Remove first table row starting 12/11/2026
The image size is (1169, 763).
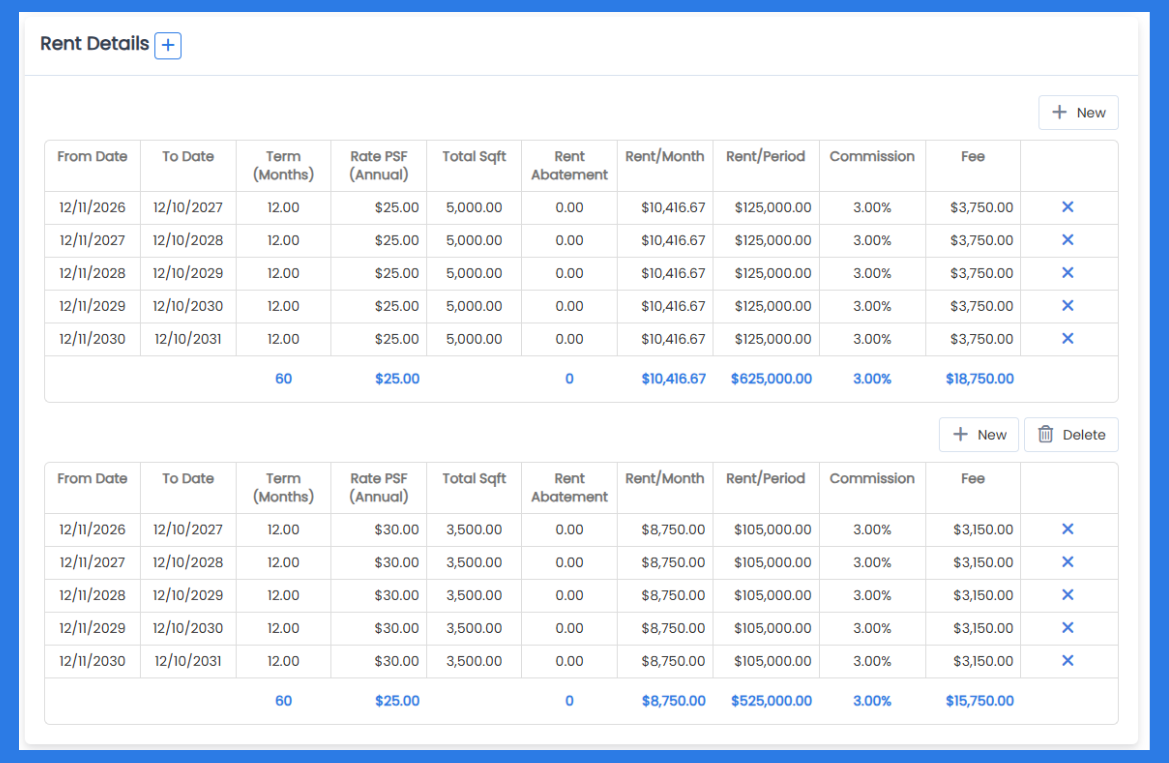[1068, 207]
